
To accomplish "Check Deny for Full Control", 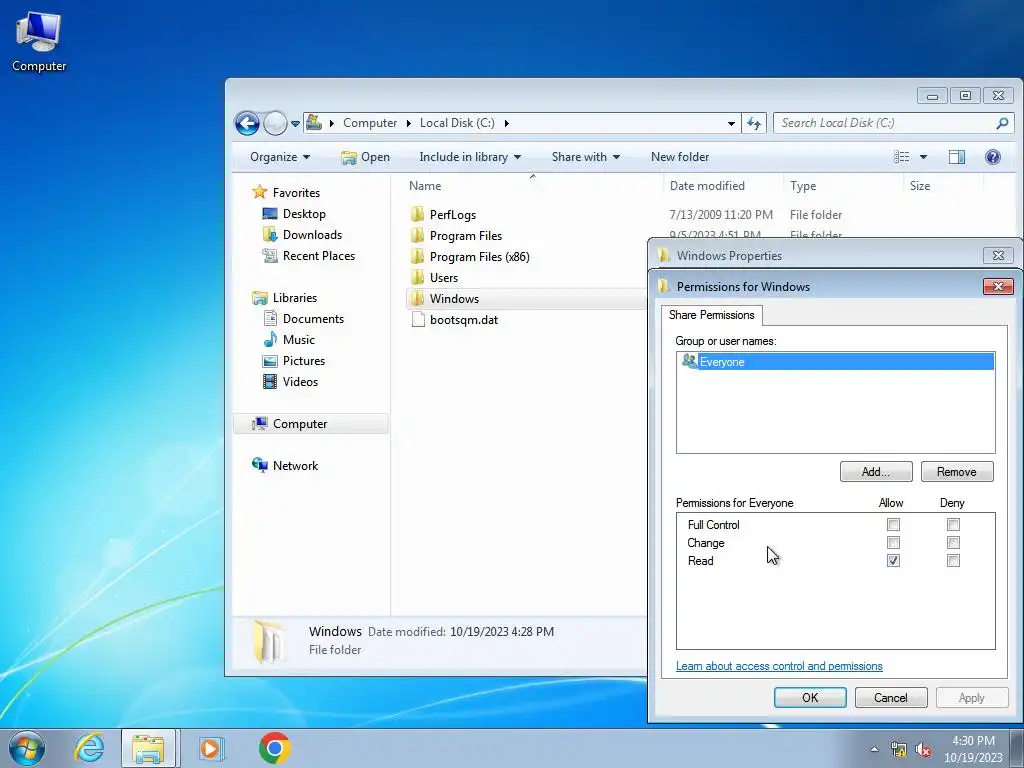I will 953,524.
